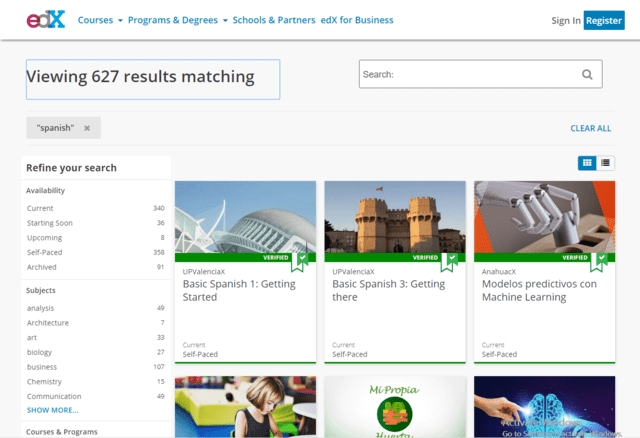Switch to grid view

tap(587, 162)
